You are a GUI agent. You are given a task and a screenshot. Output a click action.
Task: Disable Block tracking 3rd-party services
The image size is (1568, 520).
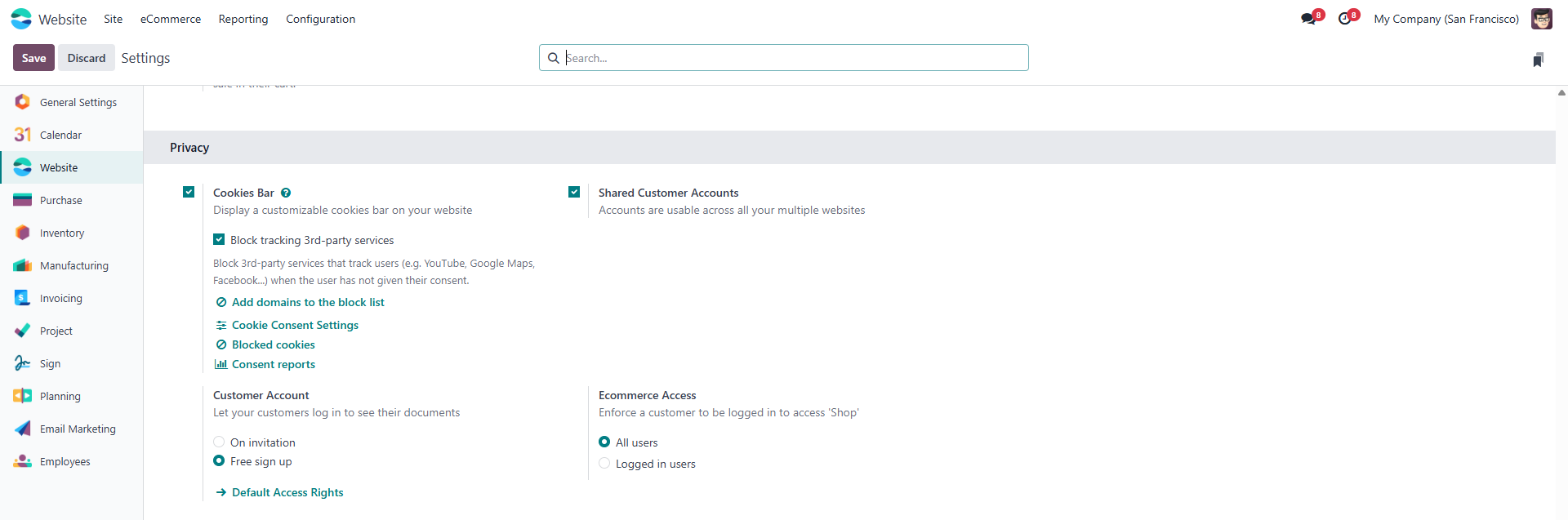click(219, 240)
